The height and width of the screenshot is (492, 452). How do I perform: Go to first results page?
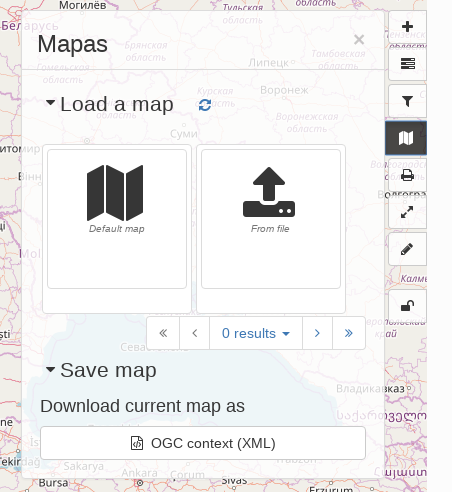pos(163,333)
